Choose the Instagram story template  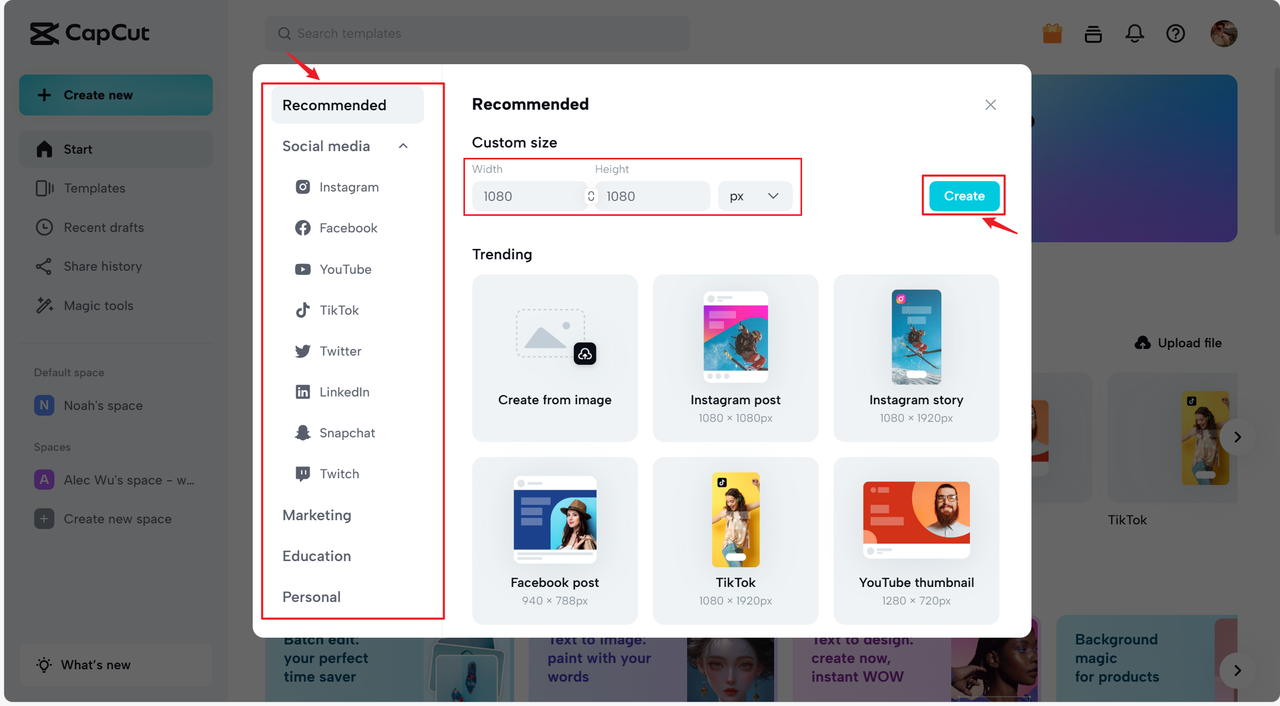click(916, 358)
